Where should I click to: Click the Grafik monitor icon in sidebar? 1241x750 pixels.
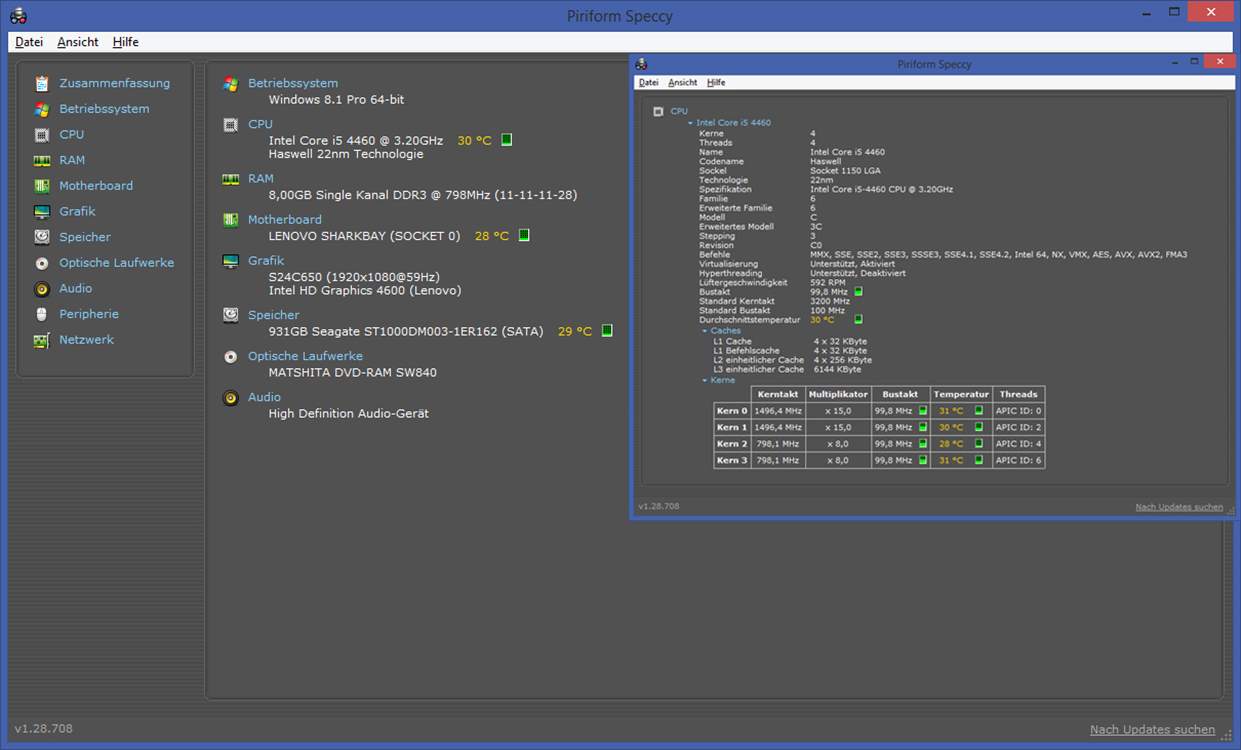[x=41, y=211]
